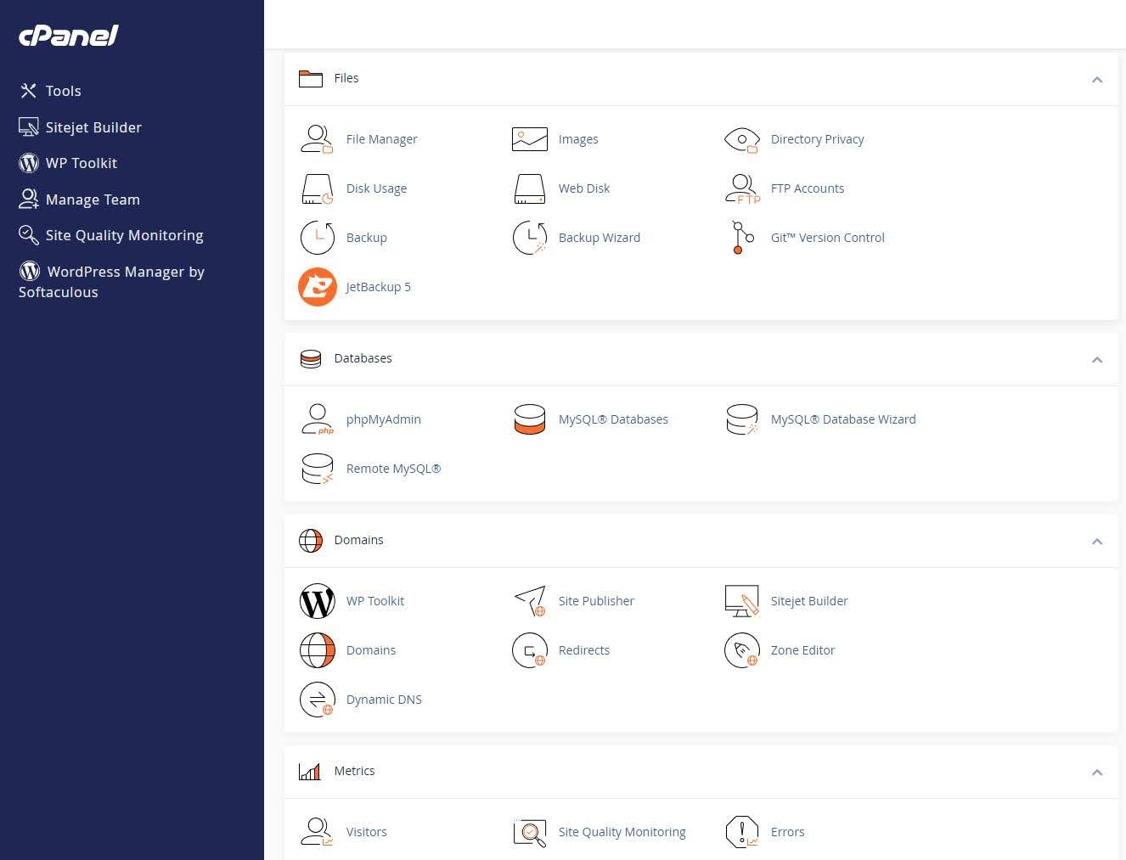Open the Dynamic DNS icon
This screenshot has height=860, width=1126.
click(x=317, y=700)
